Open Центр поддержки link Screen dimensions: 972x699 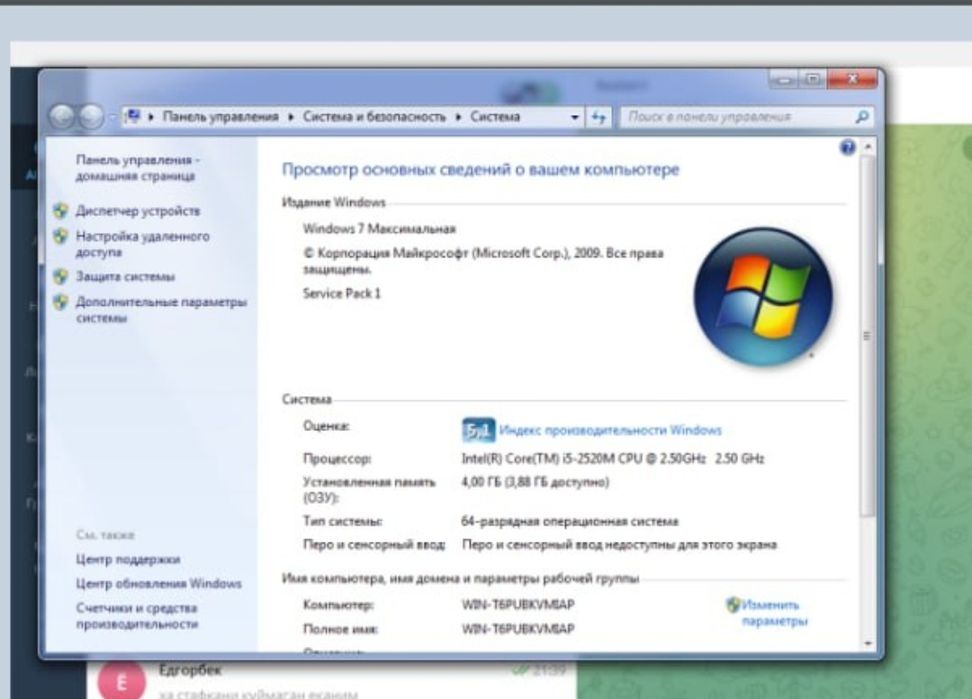coord(128,559)
